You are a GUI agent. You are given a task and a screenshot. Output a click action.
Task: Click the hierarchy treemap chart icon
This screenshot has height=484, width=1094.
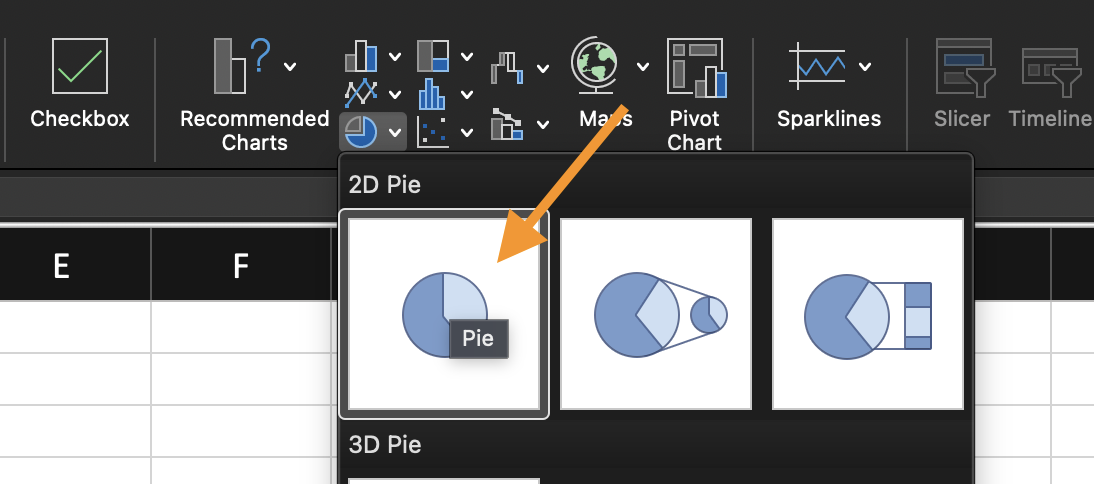coord(432,56)
